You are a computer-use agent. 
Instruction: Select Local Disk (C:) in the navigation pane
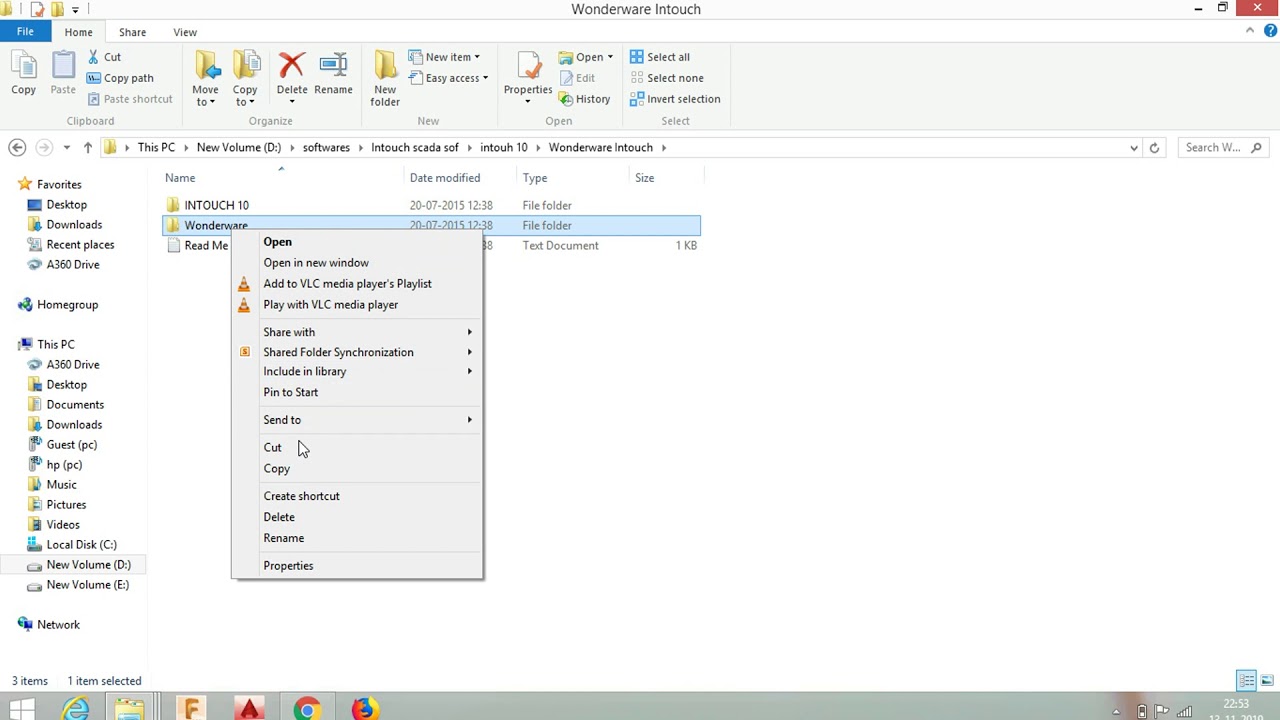[x=81, y=545]
